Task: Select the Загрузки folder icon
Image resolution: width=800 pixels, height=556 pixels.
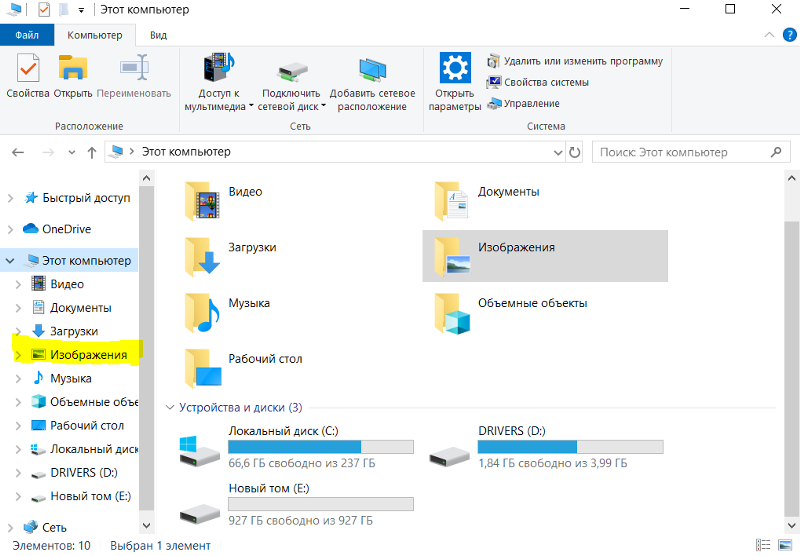Action: pyautogui.click(x=203, y=257)
